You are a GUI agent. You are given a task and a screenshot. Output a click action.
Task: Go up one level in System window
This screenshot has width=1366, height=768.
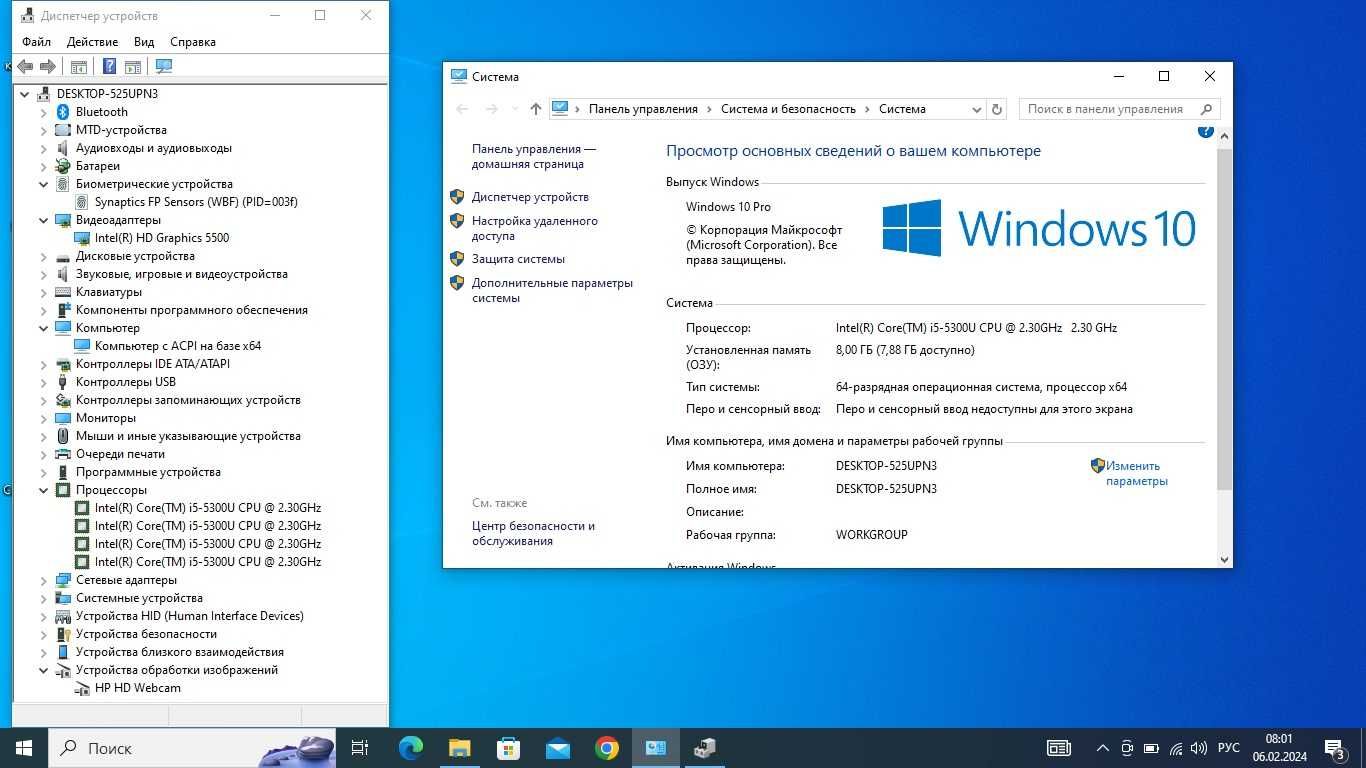click(535, 109)
